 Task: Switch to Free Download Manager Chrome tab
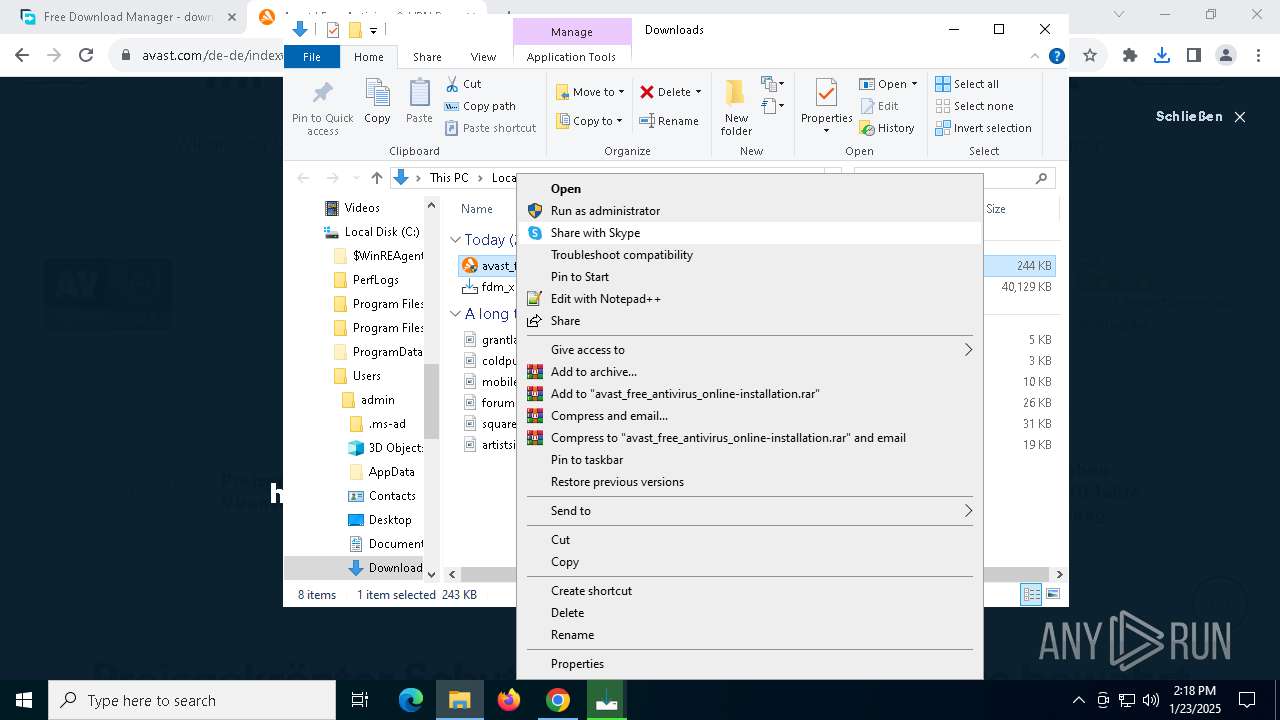tap(128, 17)
